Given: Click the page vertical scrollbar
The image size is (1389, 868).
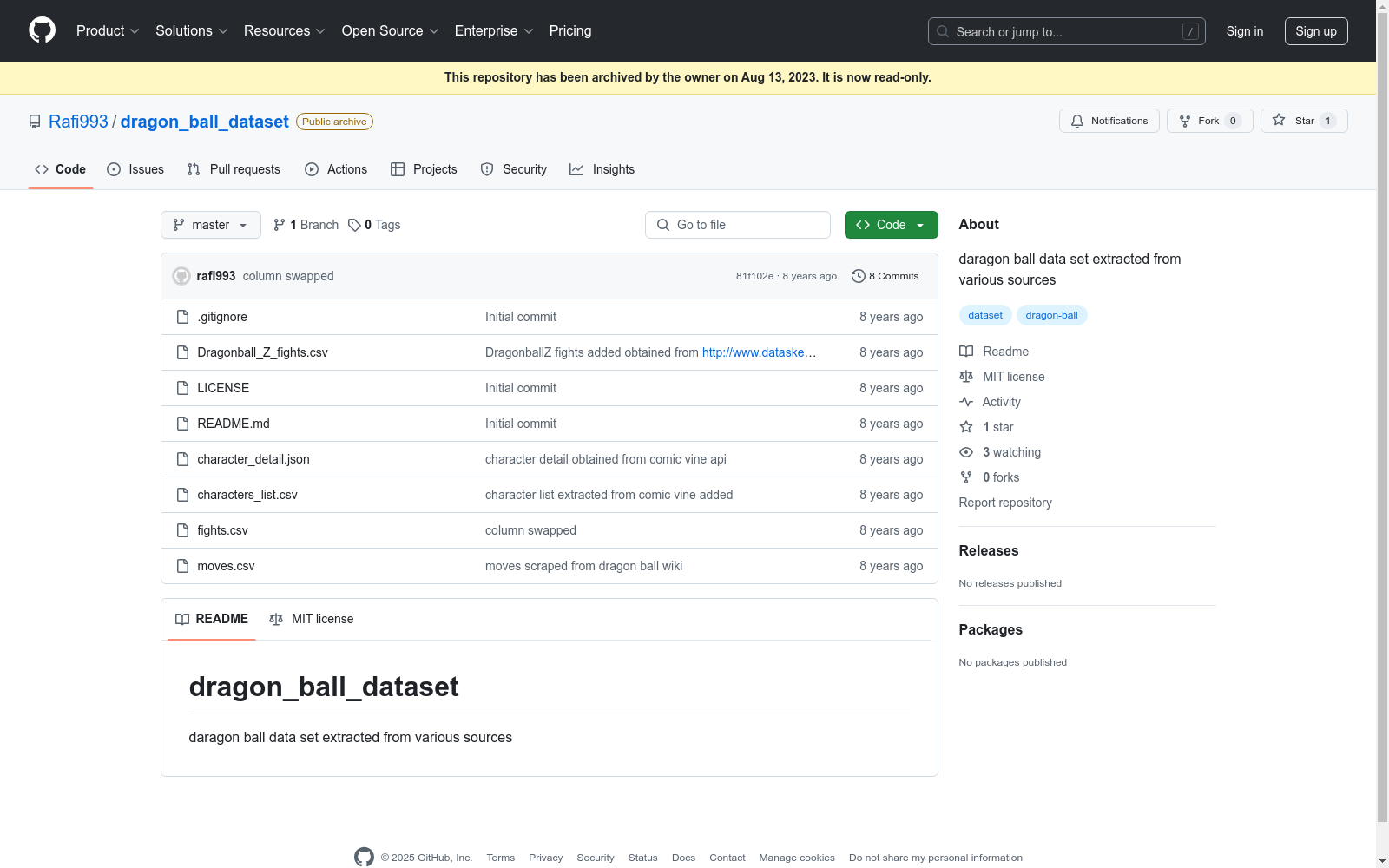Looking at the screenshot, I should (1382, 417).
